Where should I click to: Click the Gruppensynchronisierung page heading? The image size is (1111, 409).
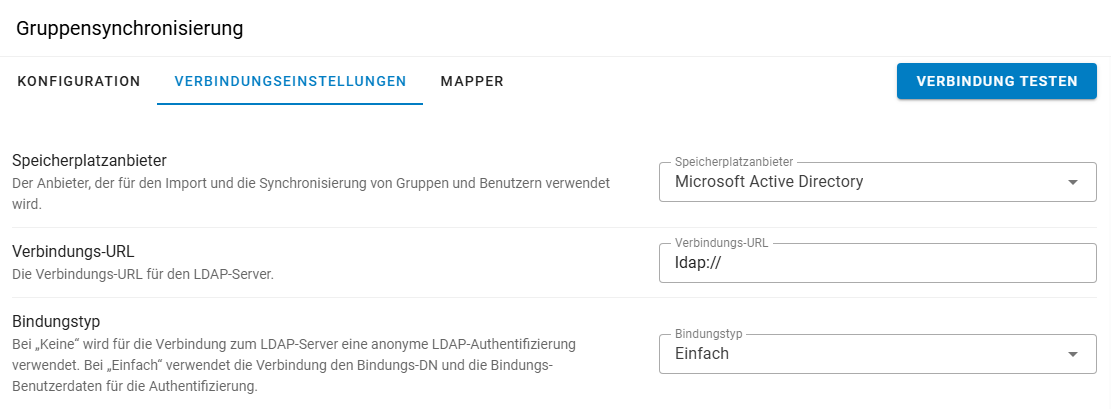click(x=129, y=28)
